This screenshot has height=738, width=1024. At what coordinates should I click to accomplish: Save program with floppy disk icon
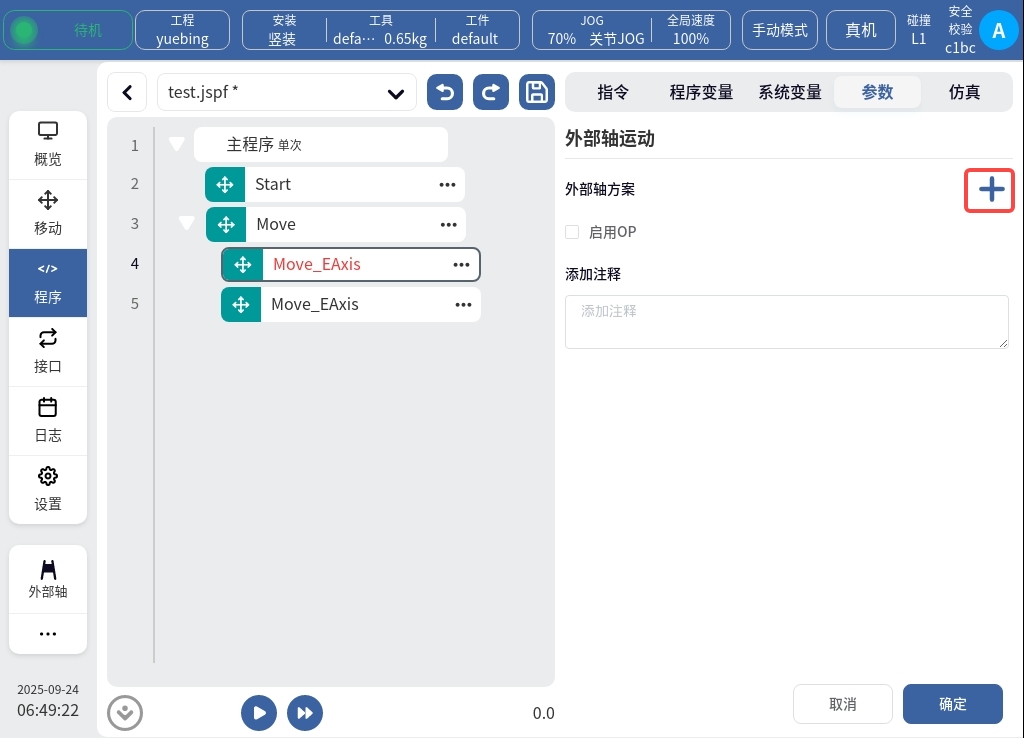tap(537, 93)
